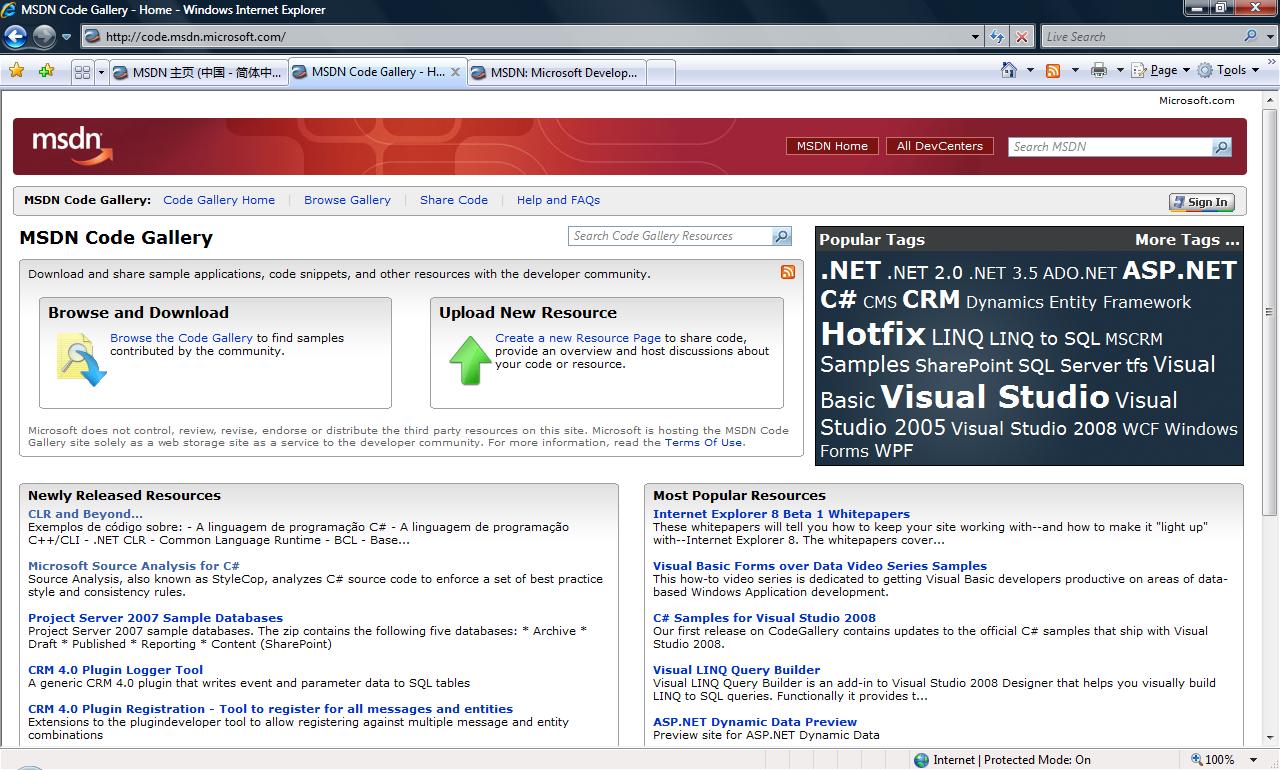The width and height of the screenshot is (1280, 770).
Task: Open the browser toolbar Feeds icon
Action: pos(1053,70)
